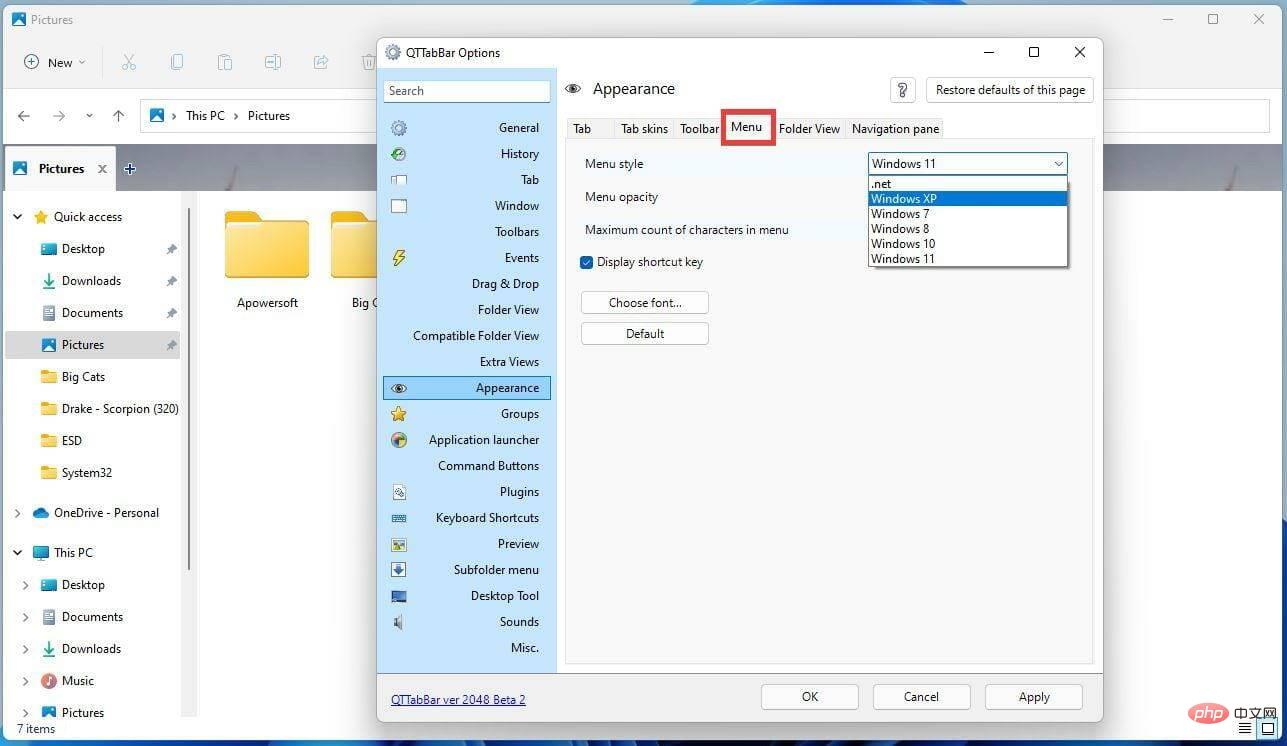Click the Subfolder menu arrow icon
The image size is (1287, 746).
pos(399,570)
